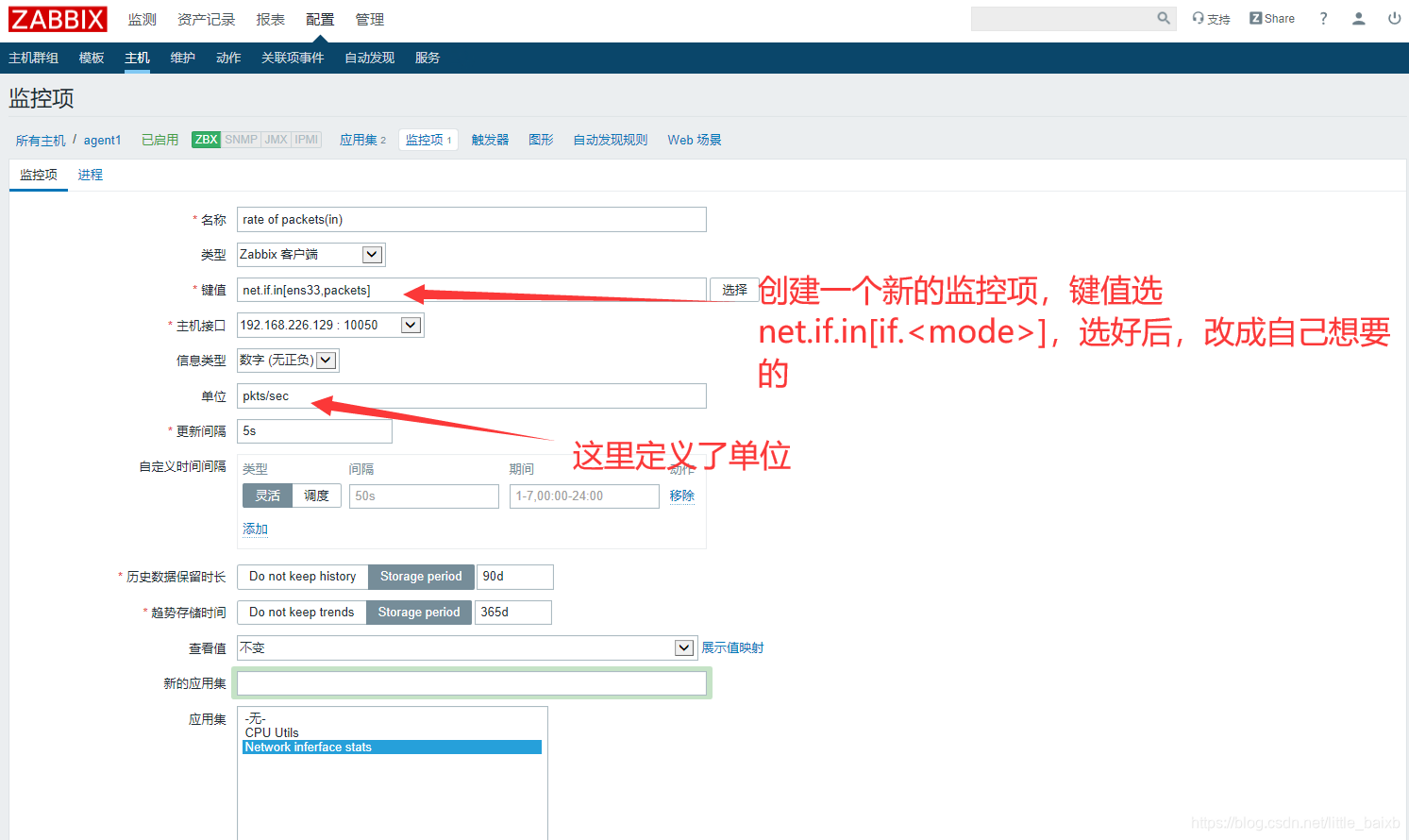Viewport: 1409px width, 840px height.
Task: Switch to the 监控项 form tab
Action: [39, 176]
